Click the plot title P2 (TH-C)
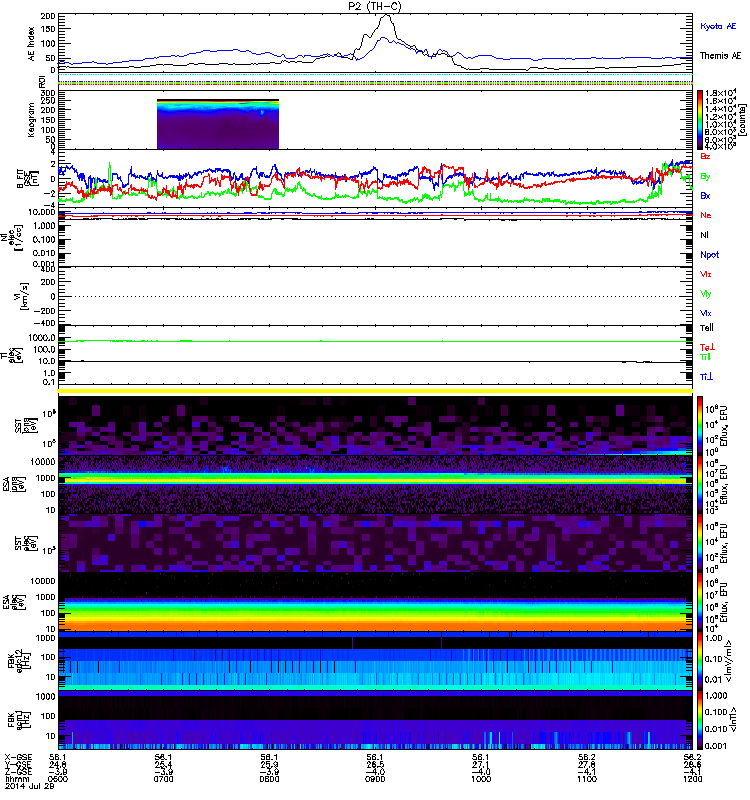Viewport: 750px width, 800px height. coord(375,6)
